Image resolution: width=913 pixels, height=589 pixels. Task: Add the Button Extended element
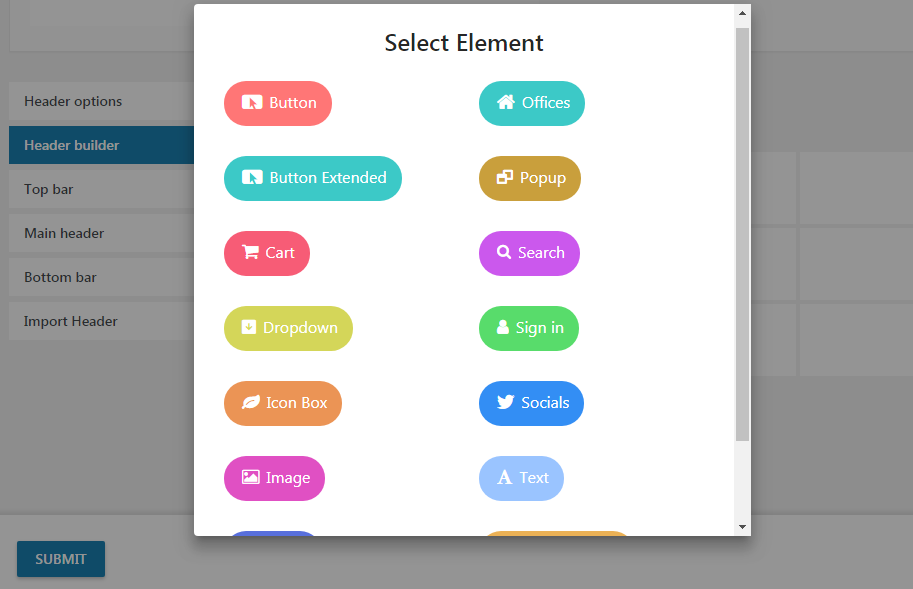point(313,178)
